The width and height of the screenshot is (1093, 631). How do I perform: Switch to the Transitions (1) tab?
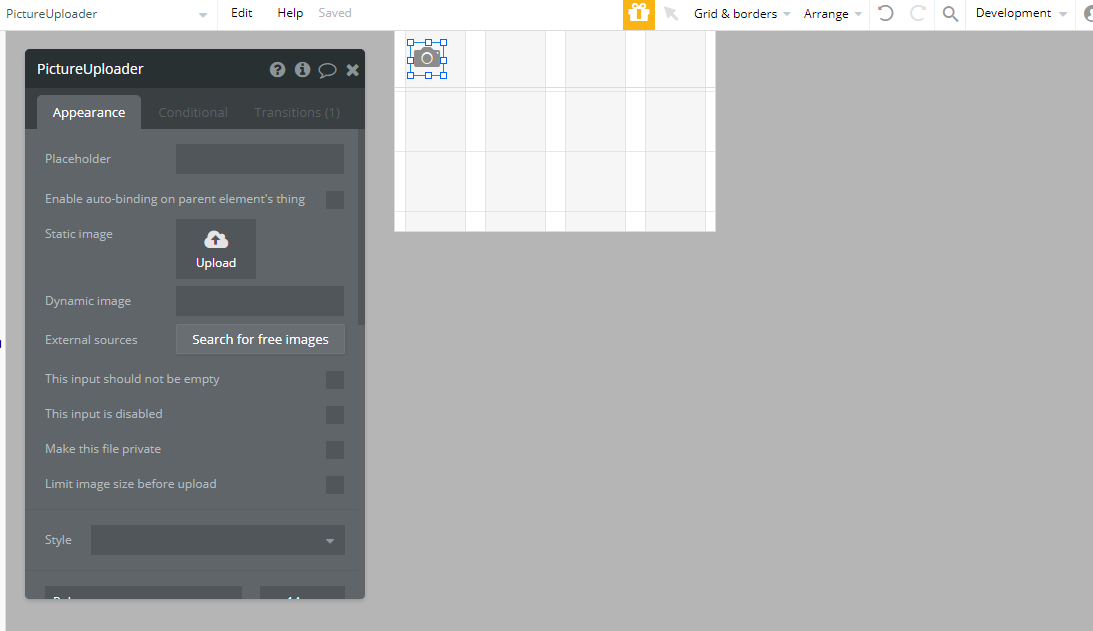(297, 112)
